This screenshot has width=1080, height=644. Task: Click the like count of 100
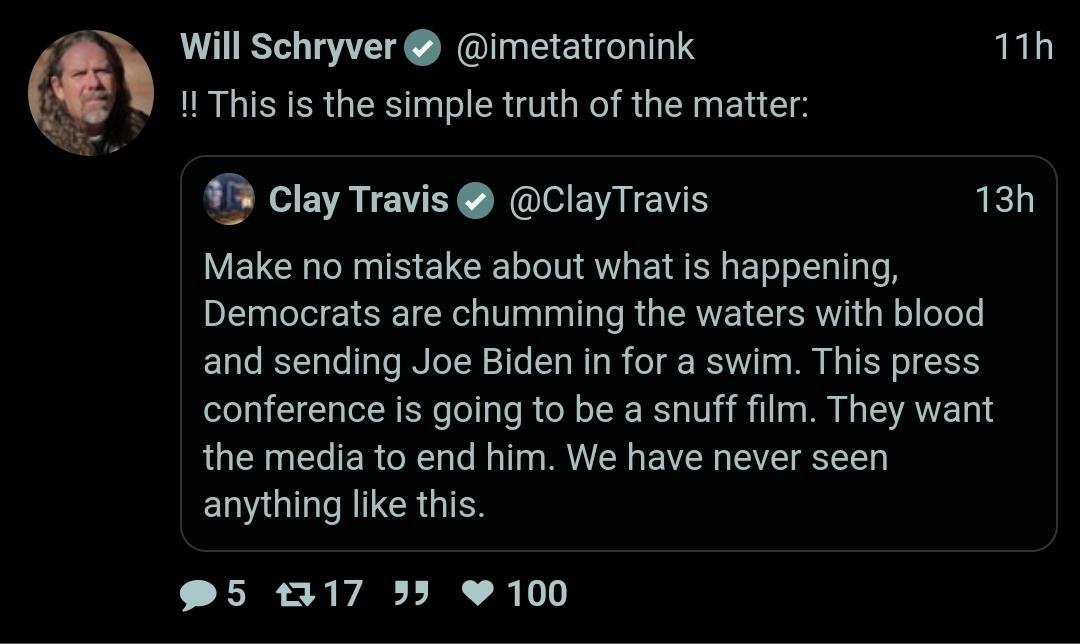pos(537,594)
